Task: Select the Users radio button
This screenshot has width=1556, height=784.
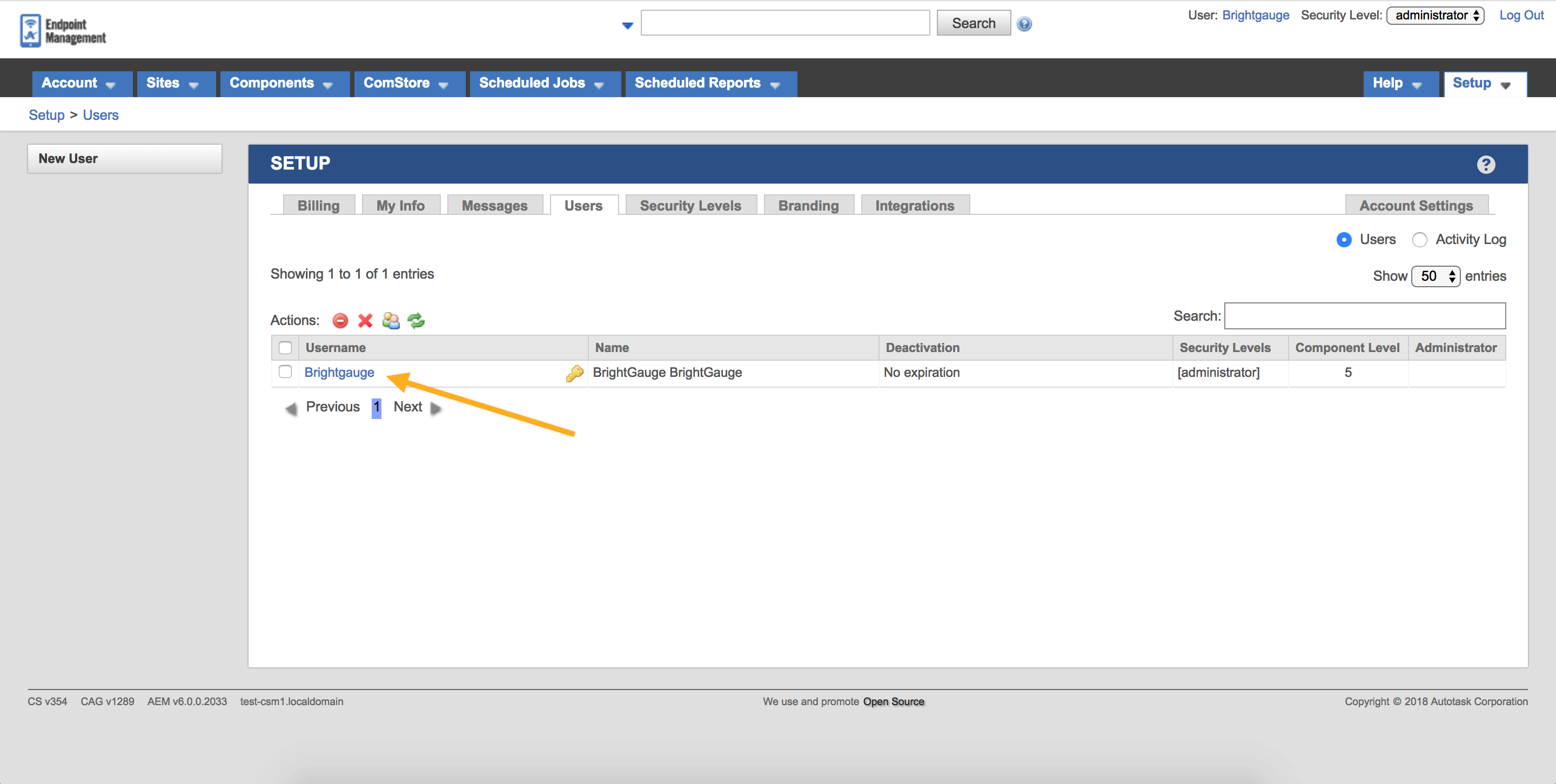Action: [1344, 240]
